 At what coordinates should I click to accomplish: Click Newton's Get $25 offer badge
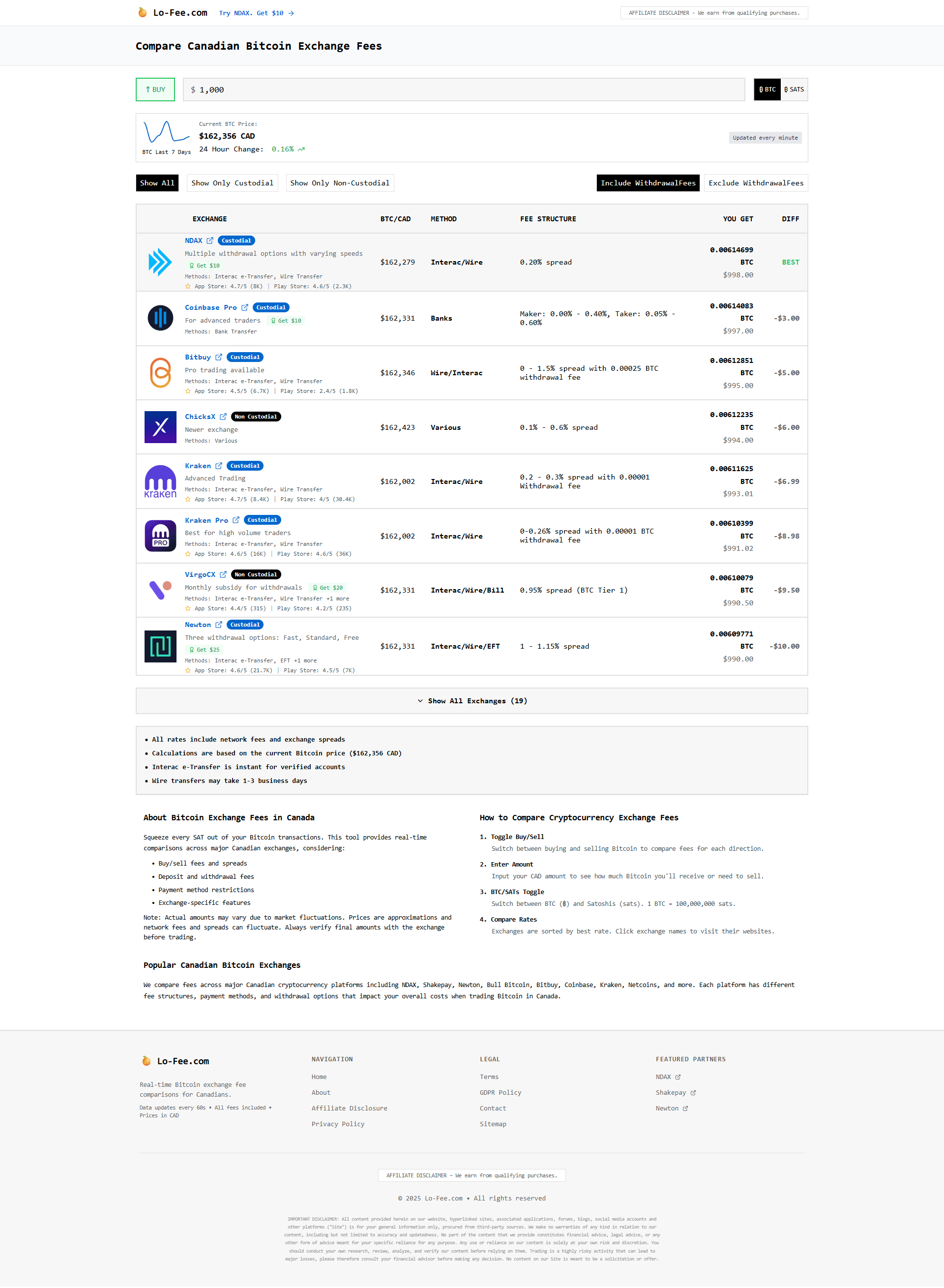point(204,650)
